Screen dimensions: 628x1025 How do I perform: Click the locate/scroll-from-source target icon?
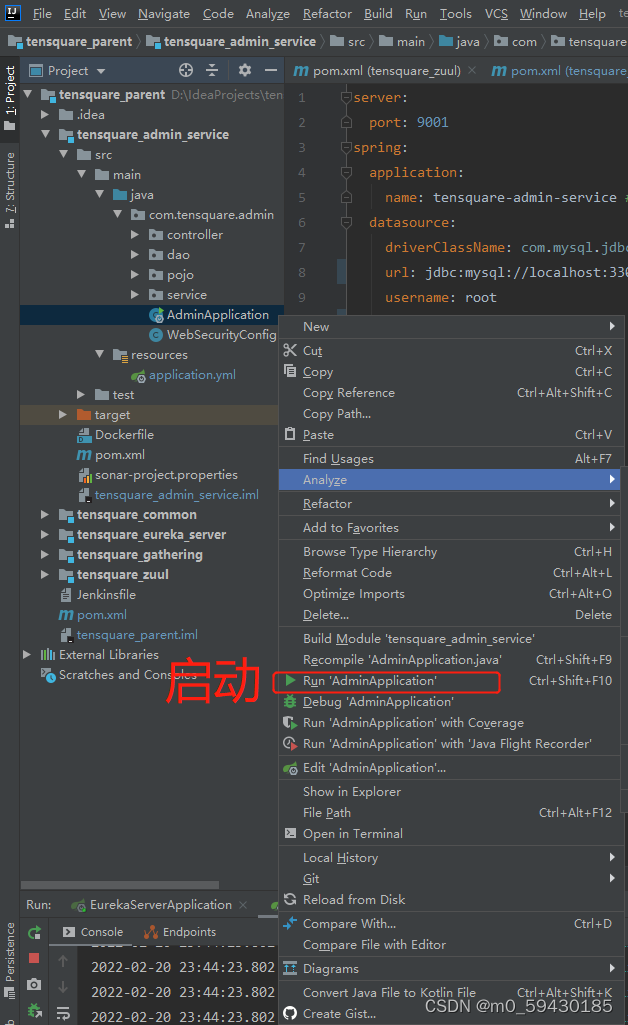(186, 71)
